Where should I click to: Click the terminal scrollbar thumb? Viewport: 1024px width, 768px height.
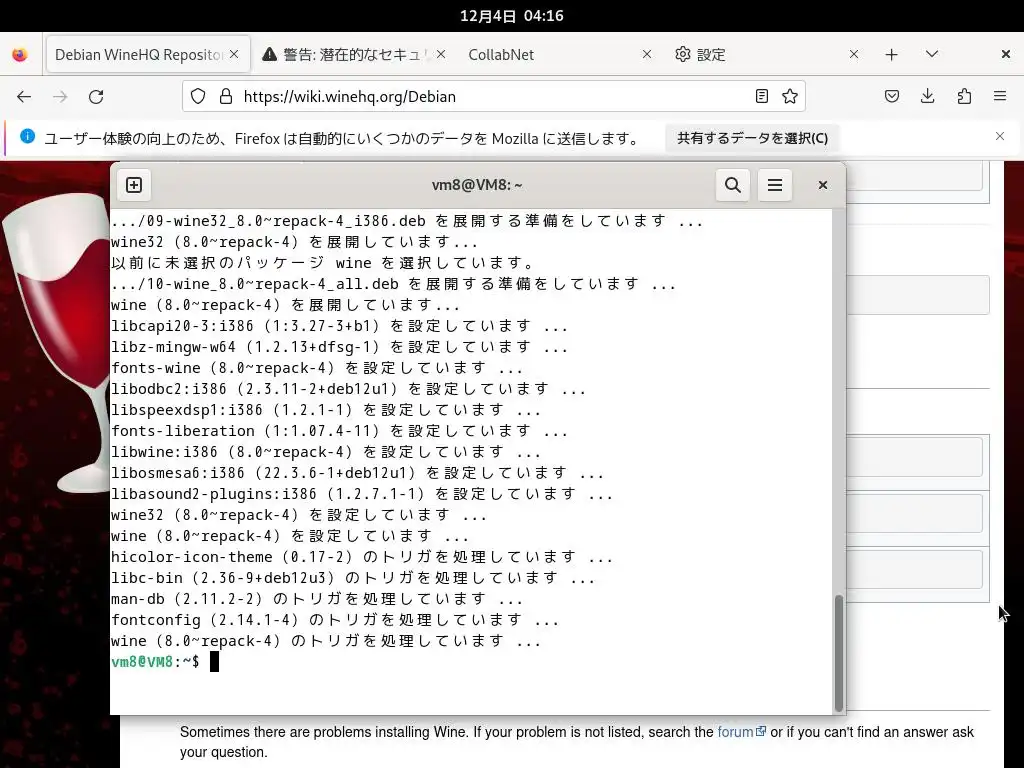coord(839,653)
